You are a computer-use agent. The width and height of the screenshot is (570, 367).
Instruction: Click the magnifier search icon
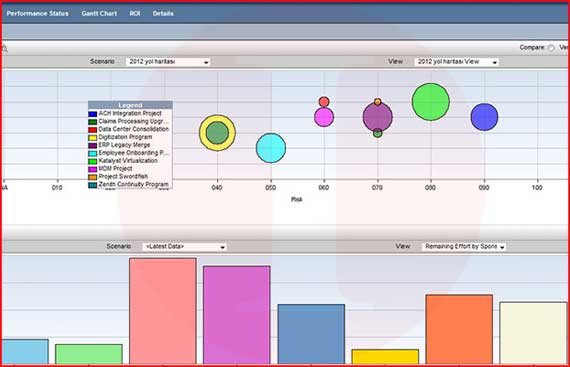(x=5, y=48)
